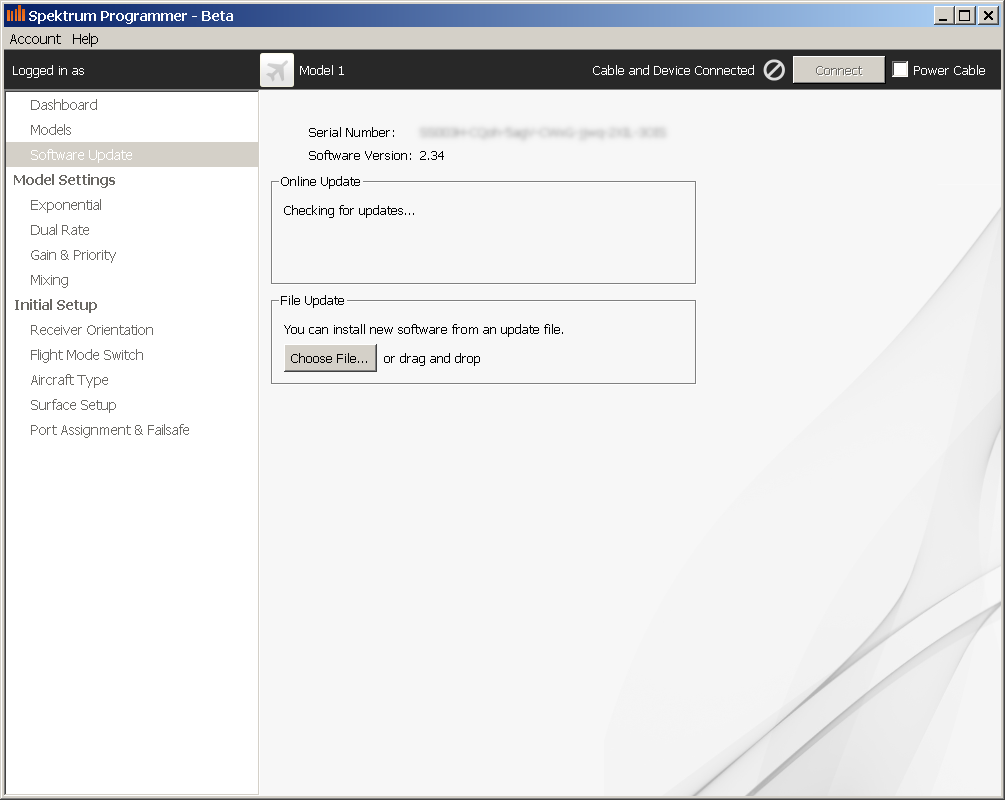Click the Choose File button

330,358
